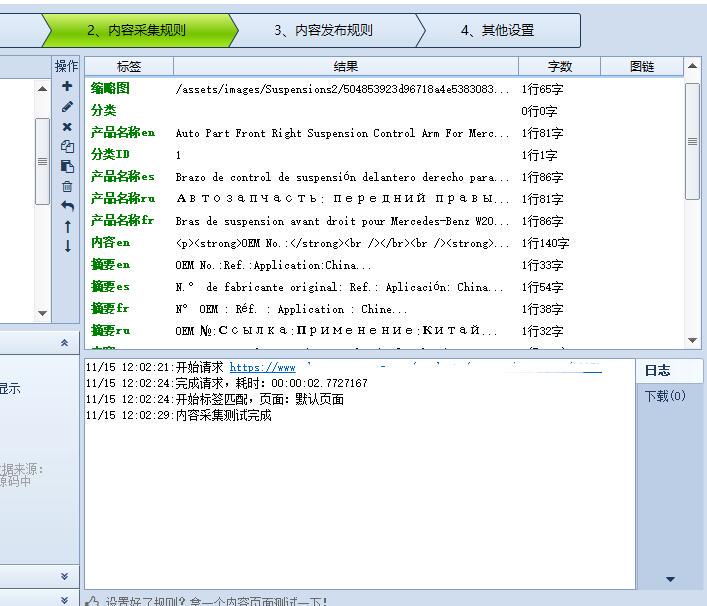This screenshot has width=707, height=606.
Task: Click the undo arrow icon
Action: coord(67,206)
